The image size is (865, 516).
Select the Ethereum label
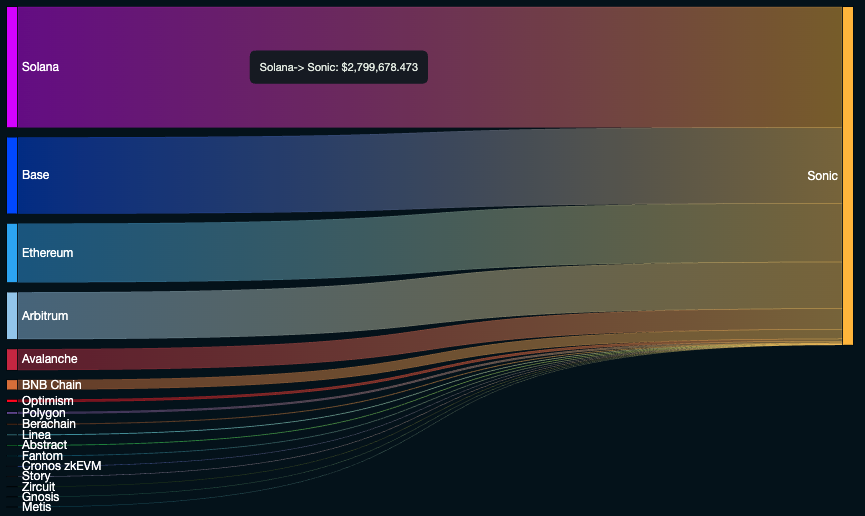47,253
